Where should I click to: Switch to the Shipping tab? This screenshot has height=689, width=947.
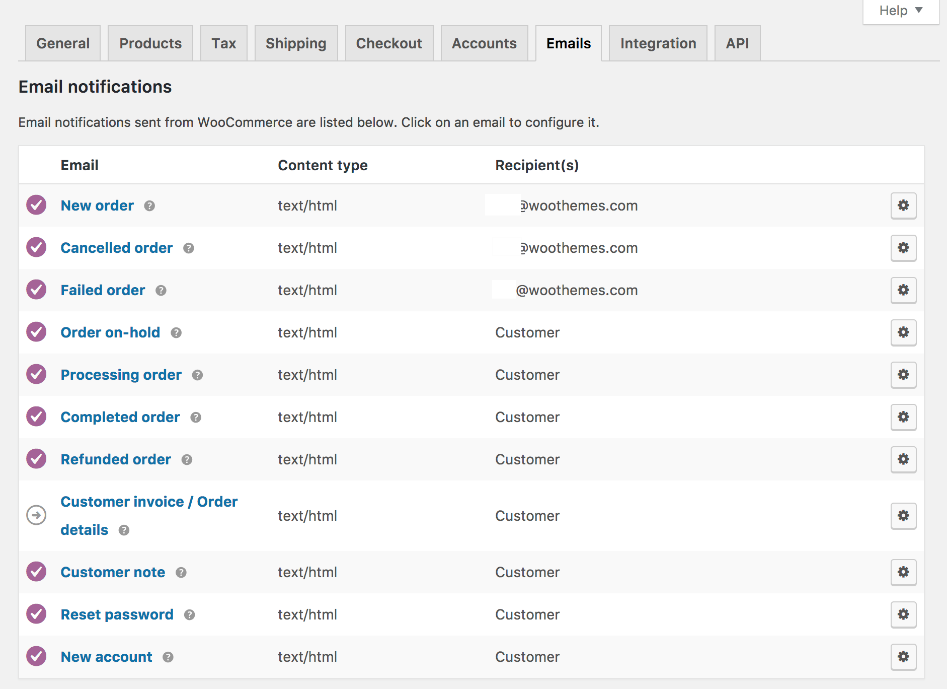(296, 43)
